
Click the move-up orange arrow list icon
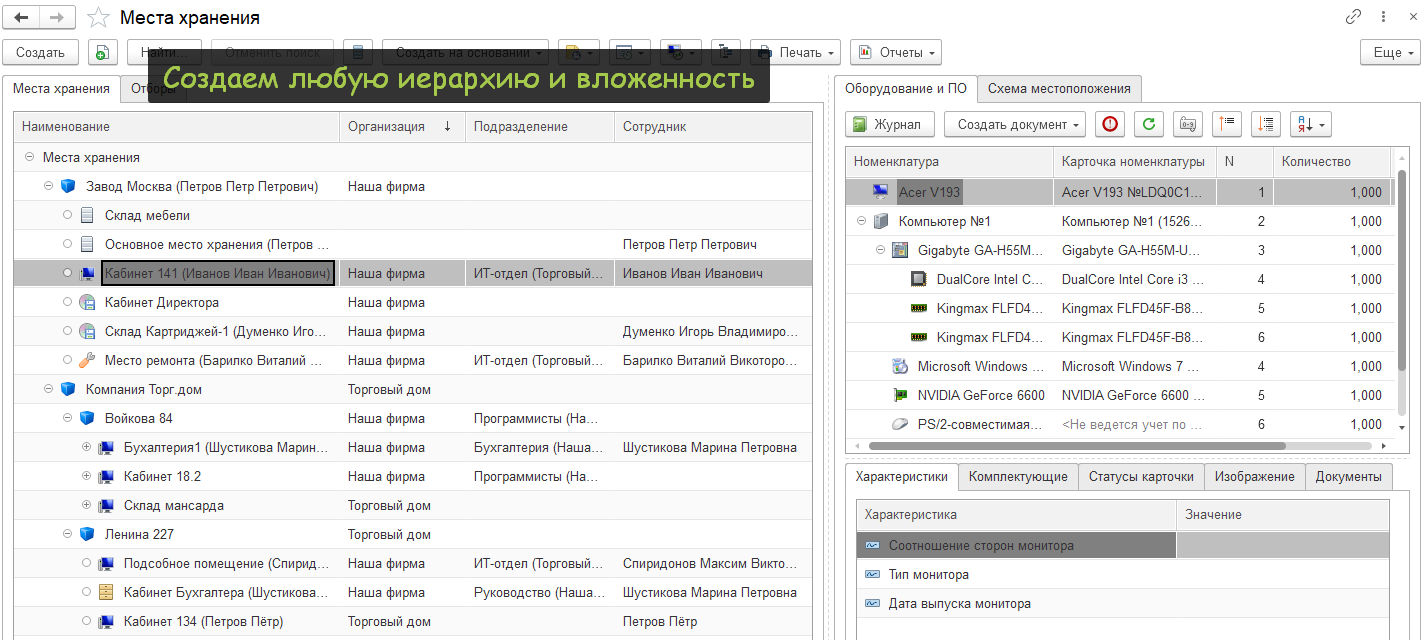coord(1227,124)
